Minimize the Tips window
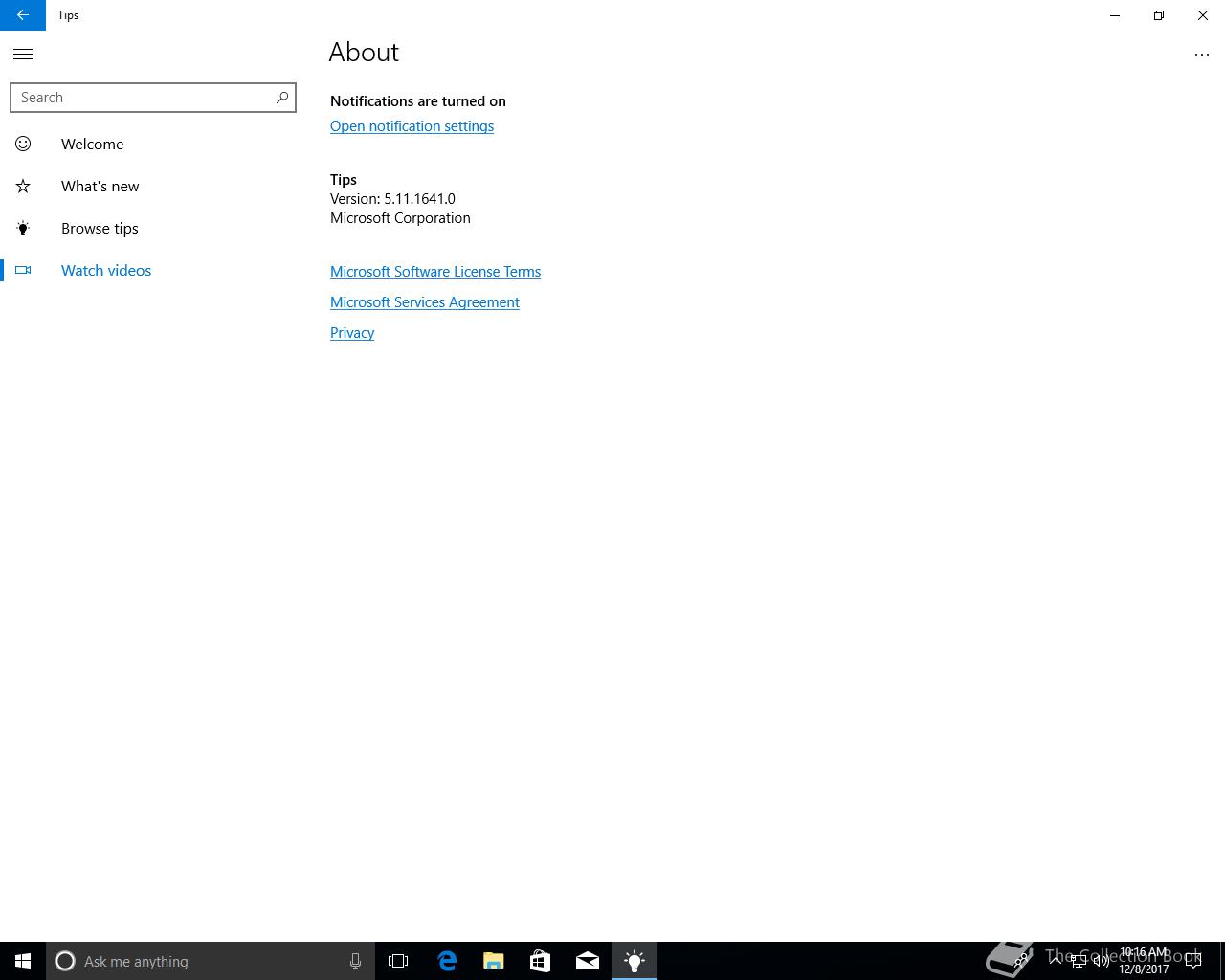The width and height of the screenshot is (1225, 980). [1115, 15]
